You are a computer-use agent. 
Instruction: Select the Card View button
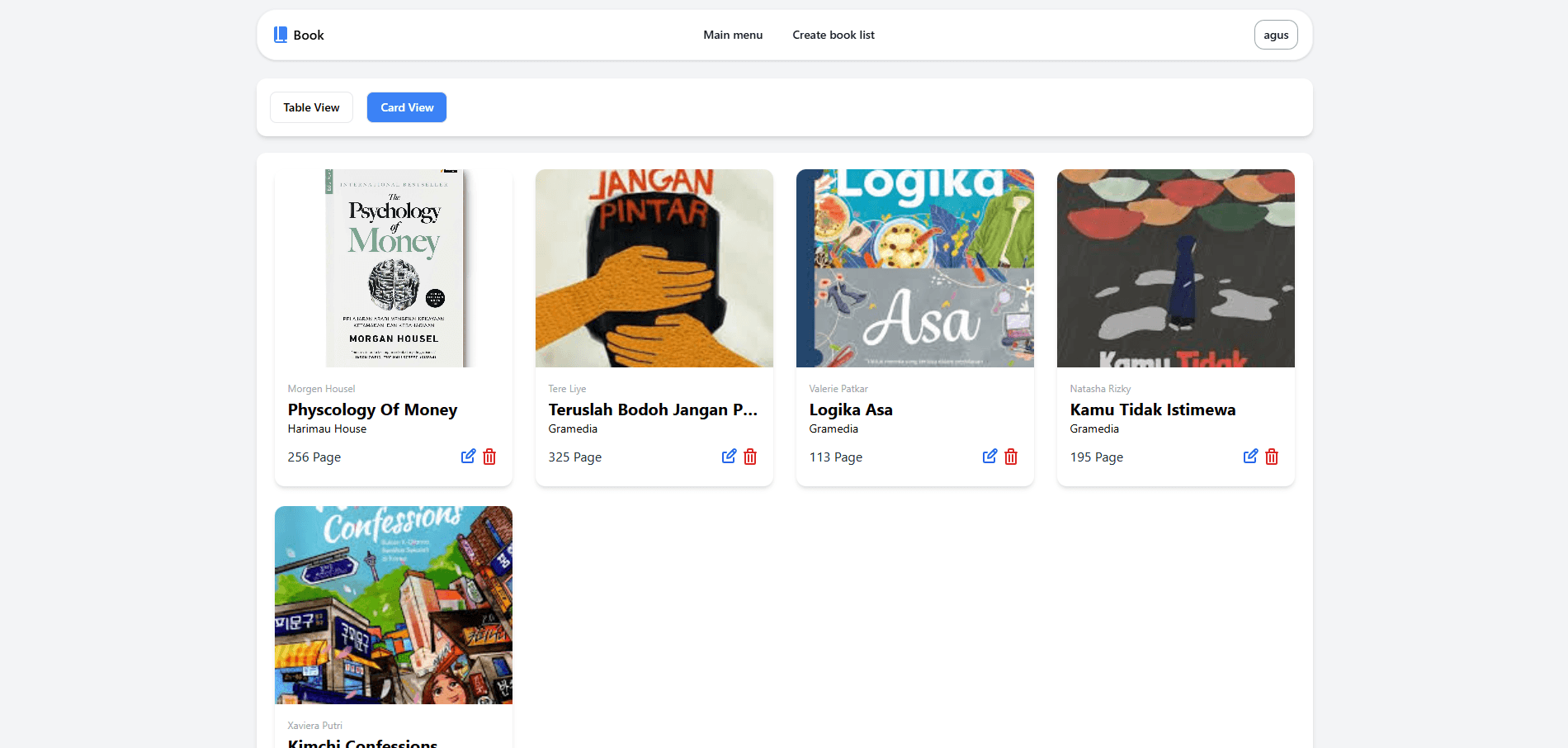click(x=407, y=107)
